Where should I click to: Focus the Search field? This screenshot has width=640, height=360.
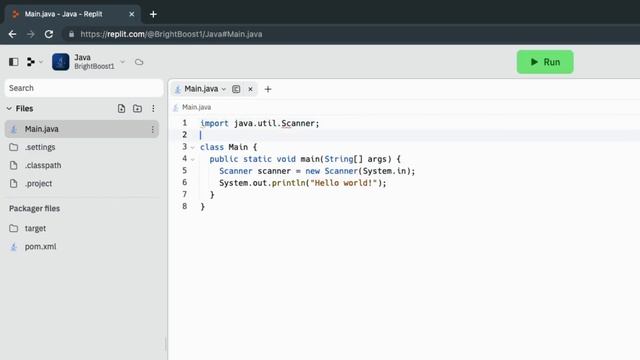[x=84, y=88]
